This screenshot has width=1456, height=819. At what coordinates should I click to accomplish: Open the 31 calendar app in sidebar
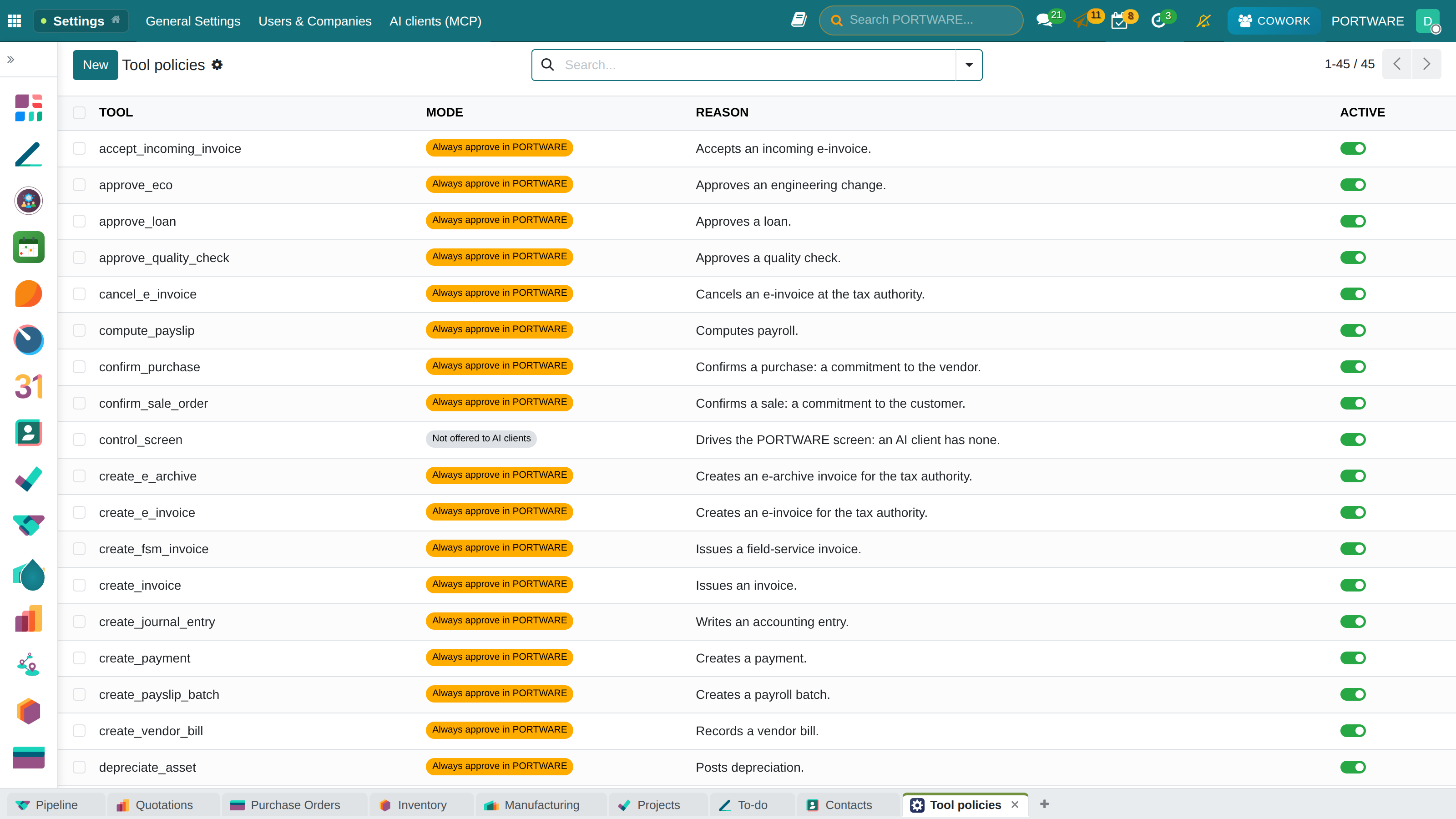[28, 387]
